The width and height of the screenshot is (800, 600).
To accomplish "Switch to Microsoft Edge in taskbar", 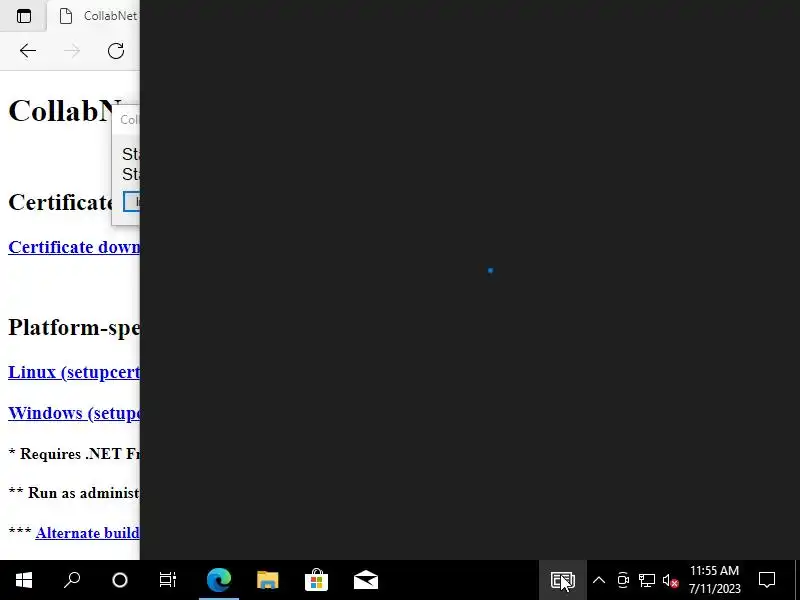I will 219,580.
